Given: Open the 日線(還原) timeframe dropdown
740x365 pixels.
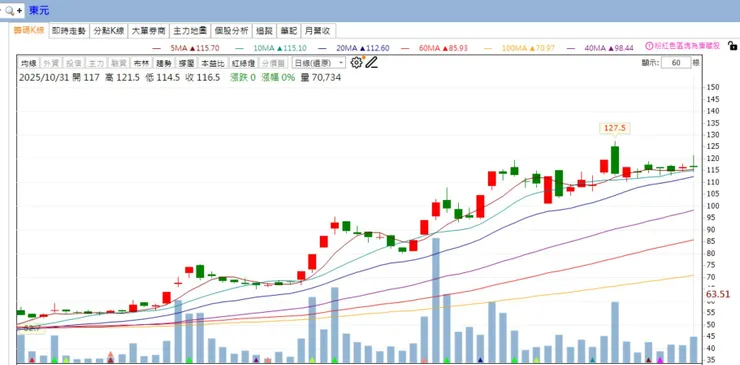Looking at the screenshot, I should point(319,63).
